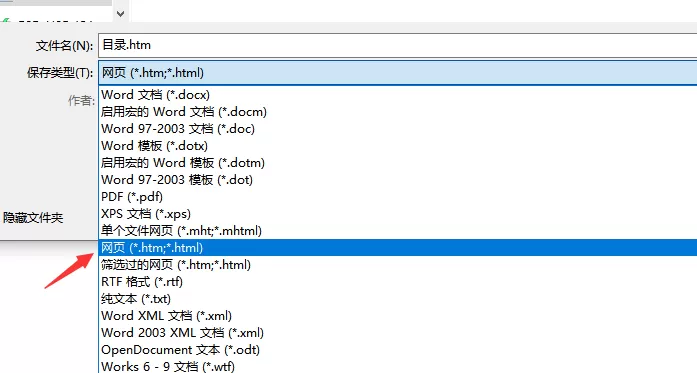Choose PDF (*.pdf) save type

[397, 197]
